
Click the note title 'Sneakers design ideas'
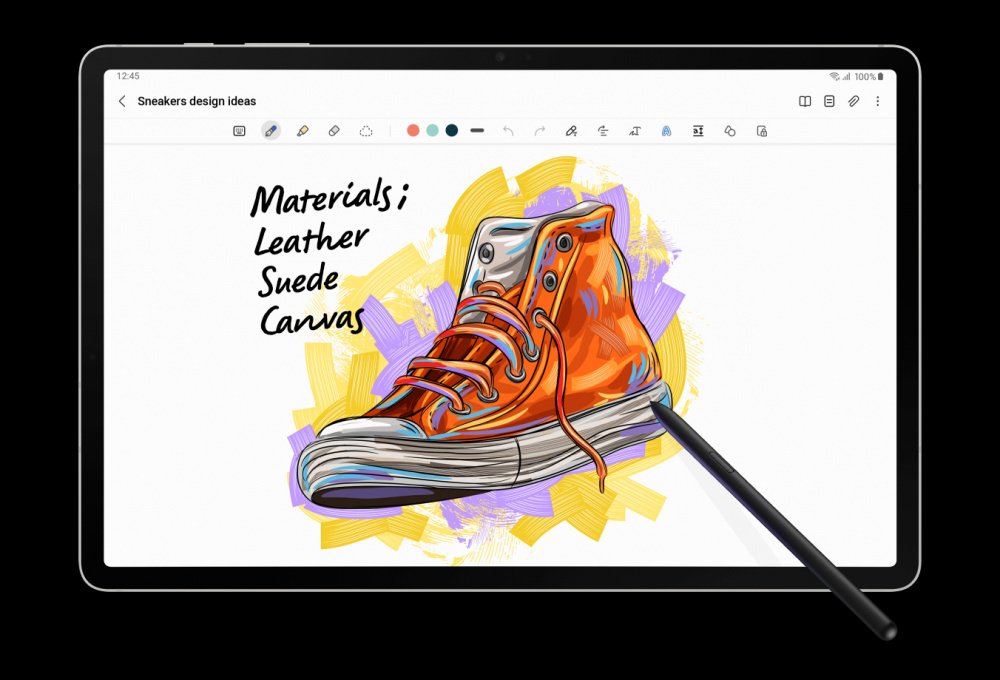tap(197, 101)
